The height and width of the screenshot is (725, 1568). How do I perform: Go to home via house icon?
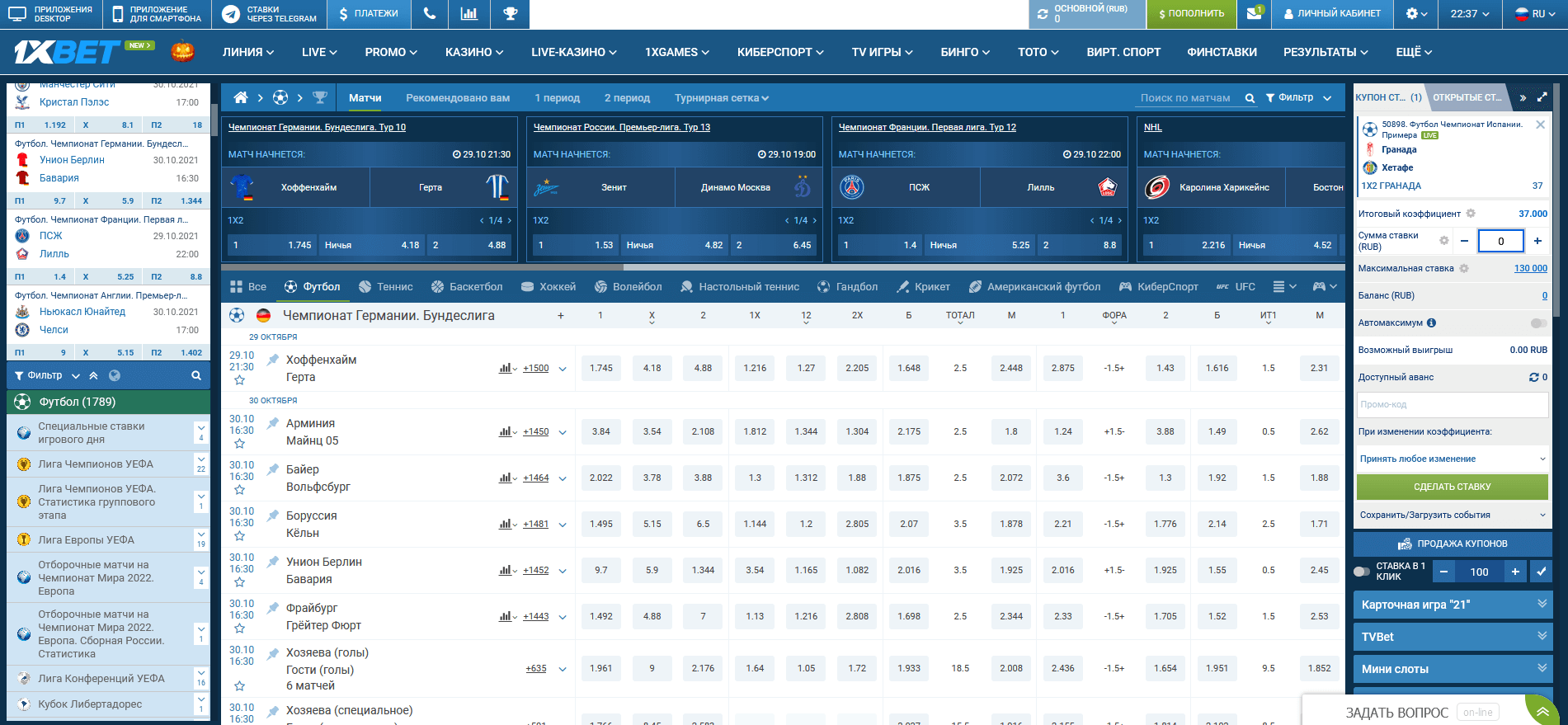coord(241,98)
